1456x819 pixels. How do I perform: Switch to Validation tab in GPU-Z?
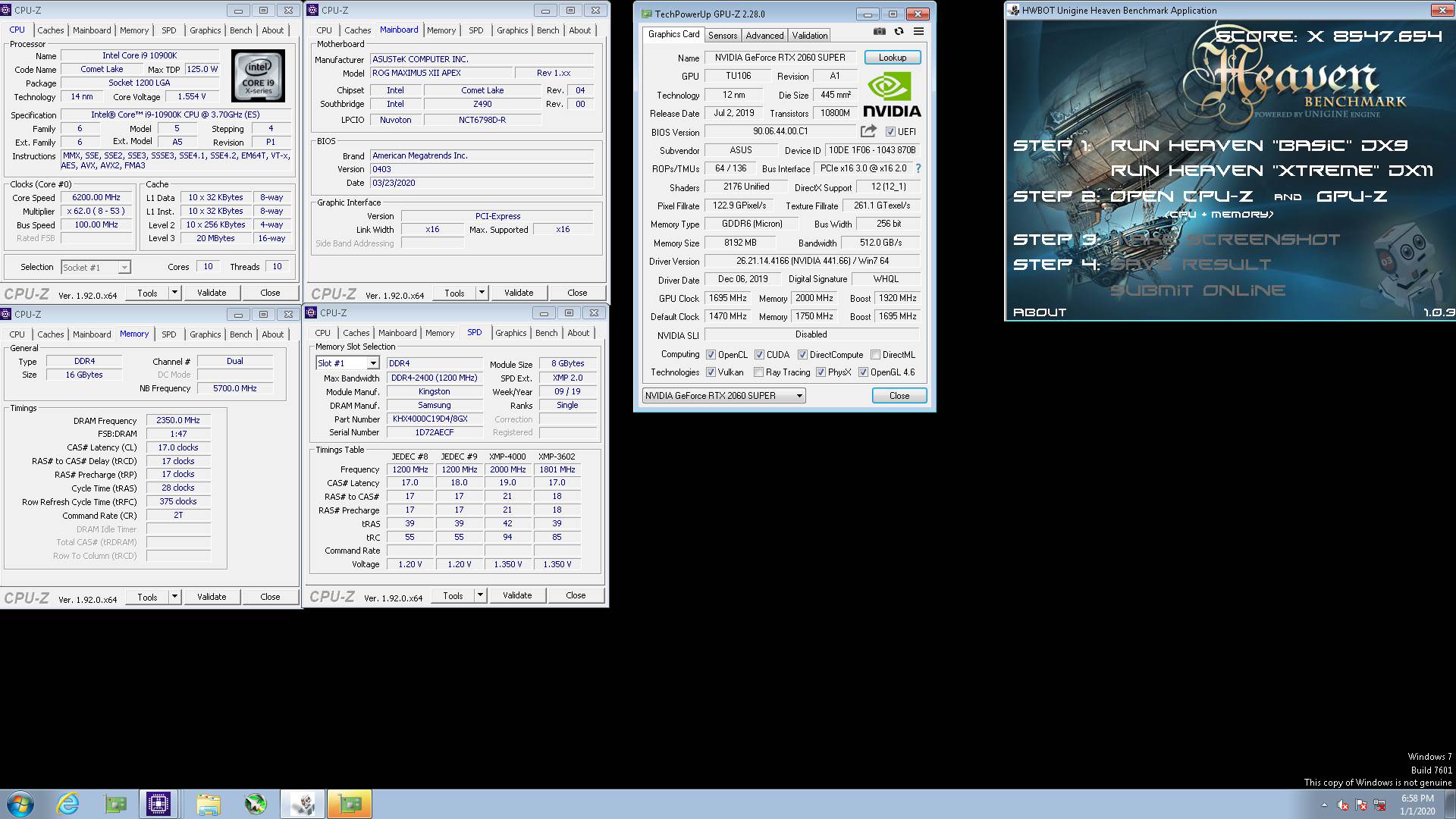click(x=810, y=36)
